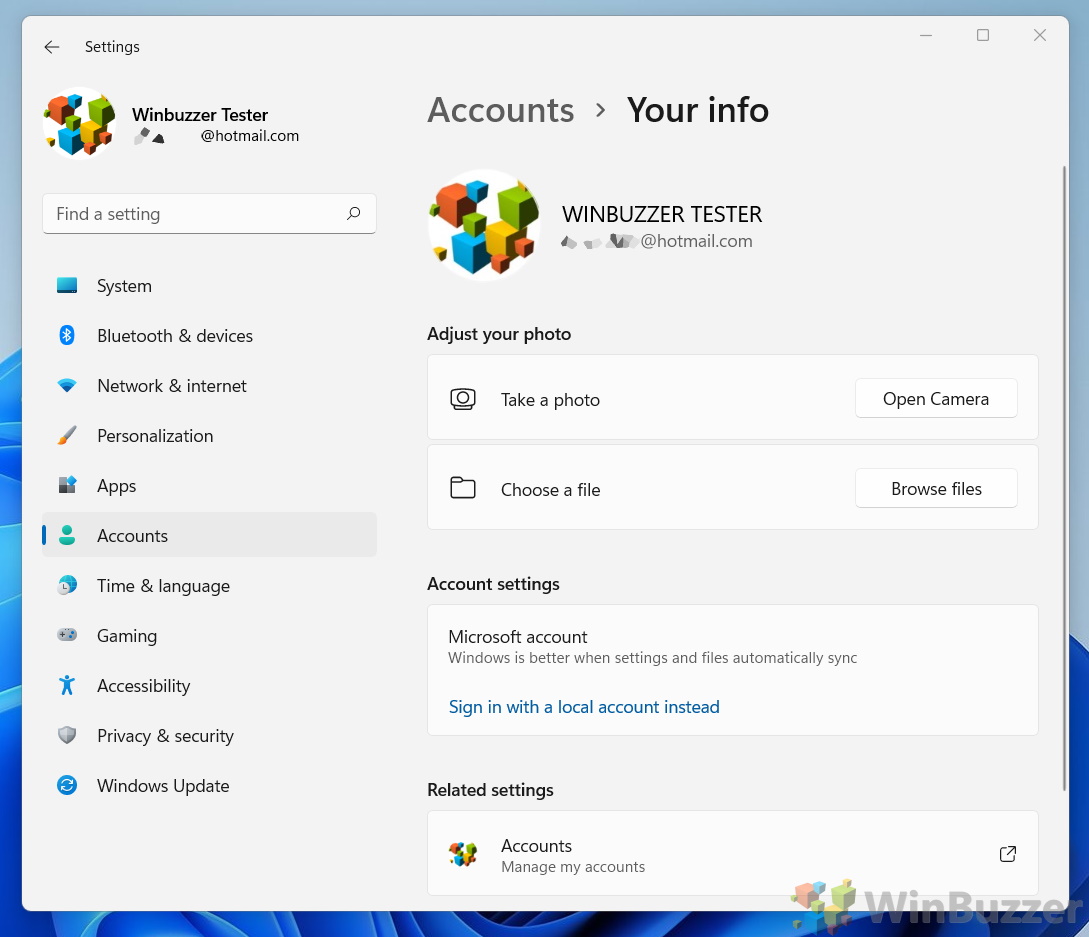Click the Windows Update sync icon

click(67, 786)
